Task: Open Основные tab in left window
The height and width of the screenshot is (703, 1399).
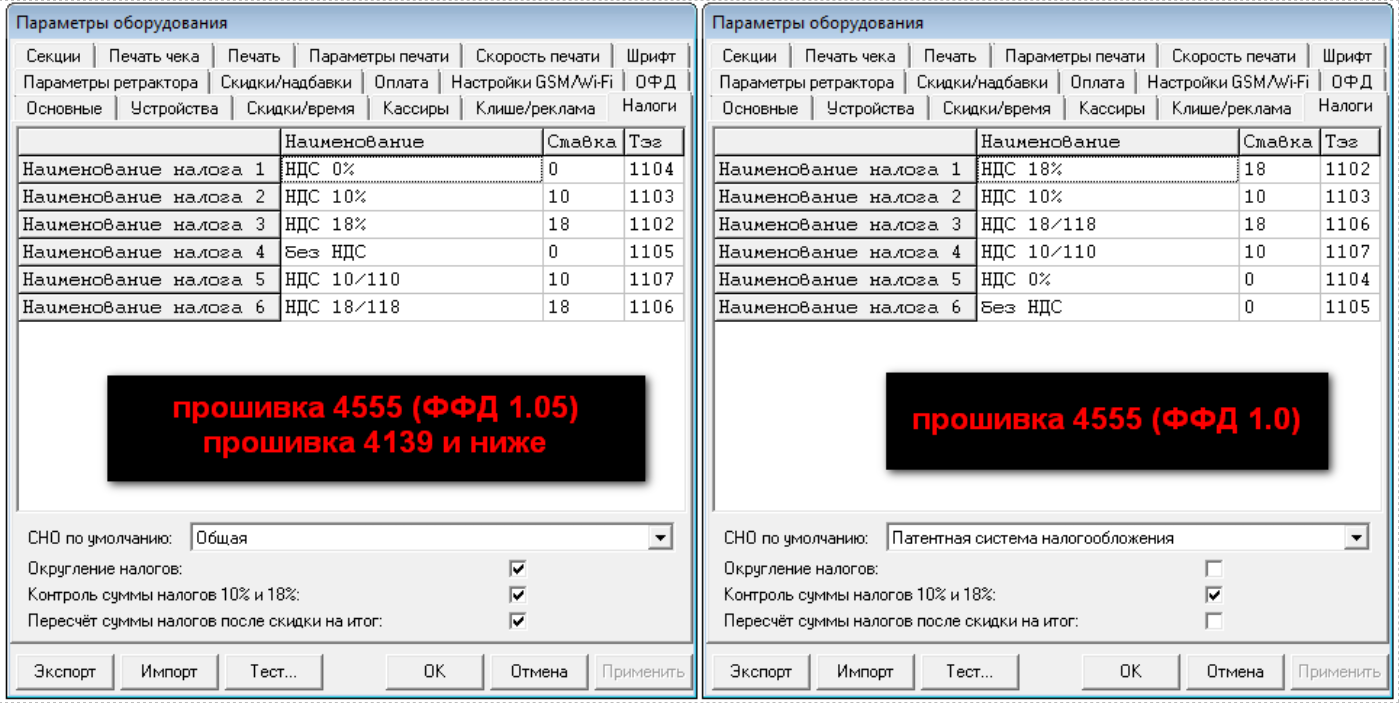Action: tap(64, 108)
